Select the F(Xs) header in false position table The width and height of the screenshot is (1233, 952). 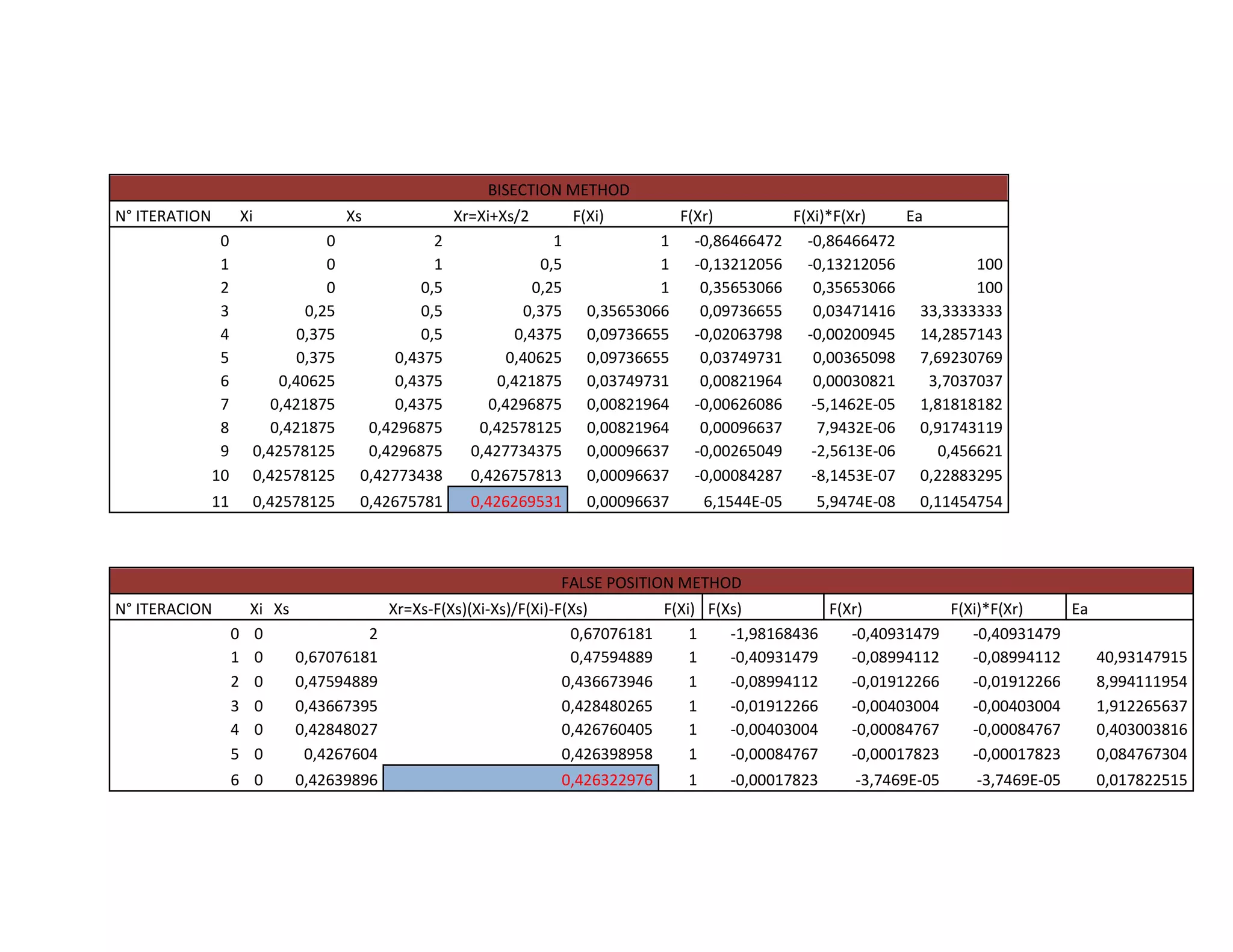click(724, 609)
